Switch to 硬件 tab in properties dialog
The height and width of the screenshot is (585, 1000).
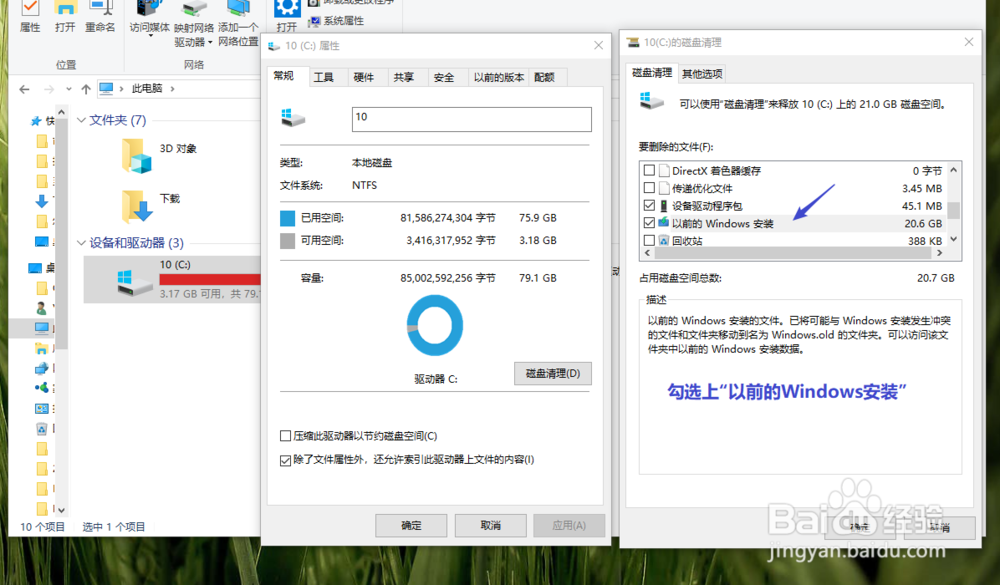click(364, 77)
